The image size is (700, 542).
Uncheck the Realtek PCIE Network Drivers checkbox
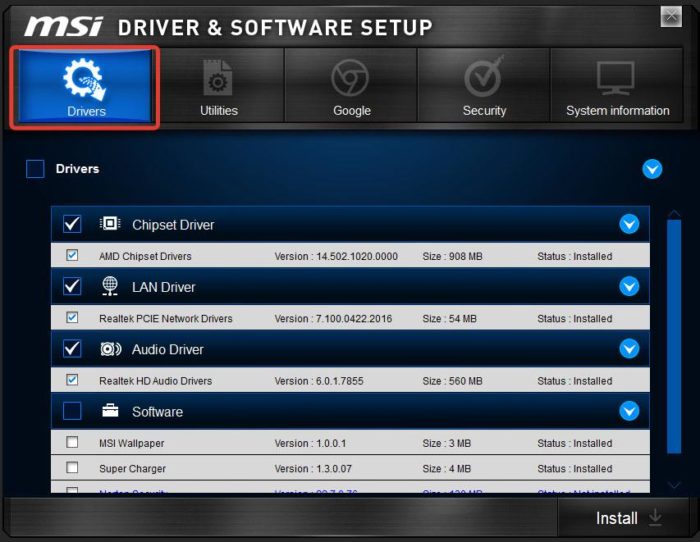coord(72,317)
